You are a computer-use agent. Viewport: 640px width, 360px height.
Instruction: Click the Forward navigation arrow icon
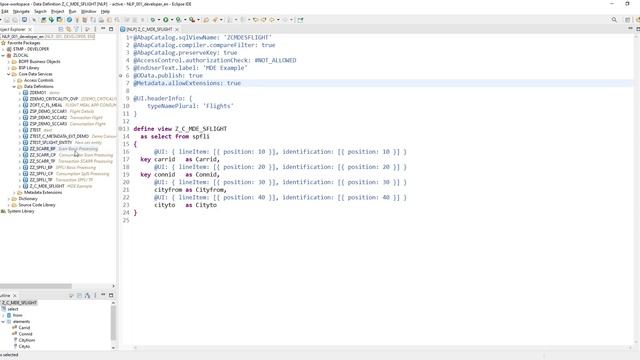pos(285,20)
